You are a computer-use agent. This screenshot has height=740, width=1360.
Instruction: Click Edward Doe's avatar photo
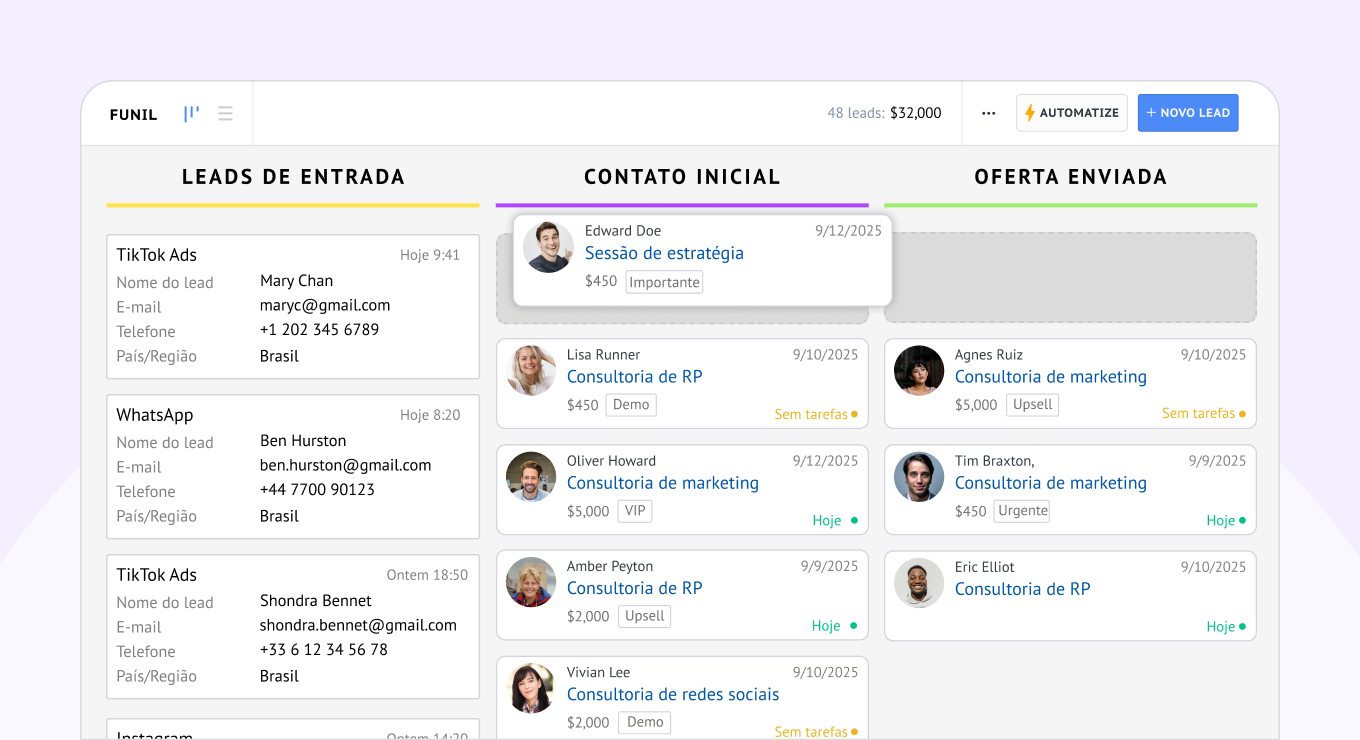click(548, 247)
